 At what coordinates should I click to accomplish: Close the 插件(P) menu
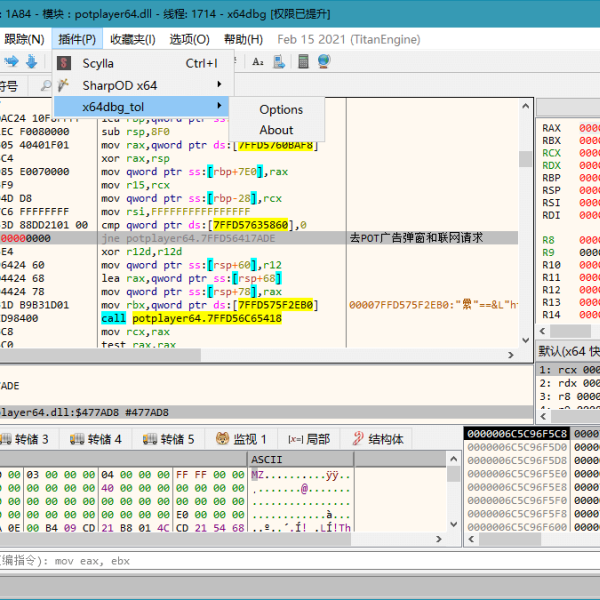77,39
